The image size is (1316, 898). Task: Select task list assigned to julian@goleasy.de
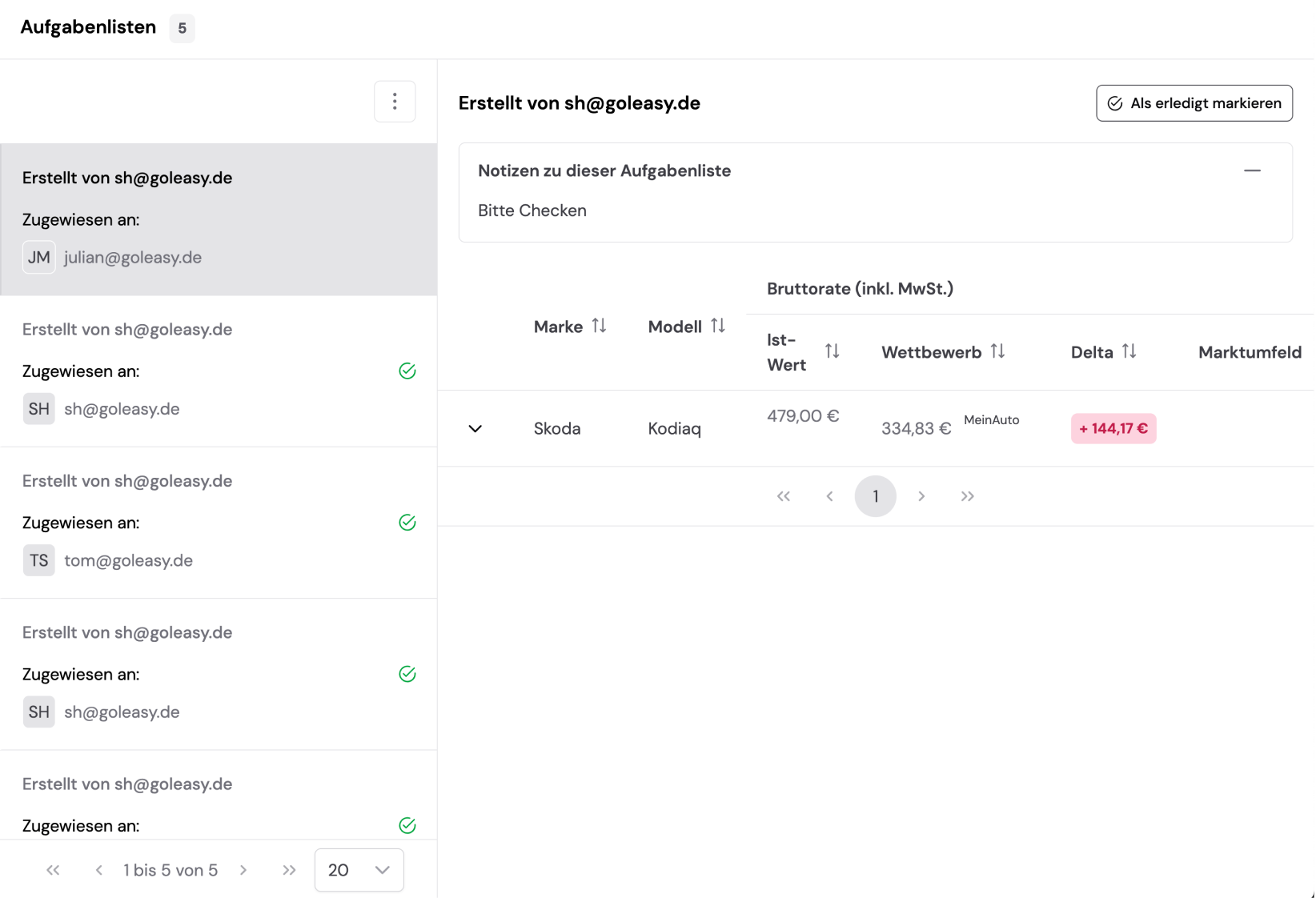click(219, 220)
